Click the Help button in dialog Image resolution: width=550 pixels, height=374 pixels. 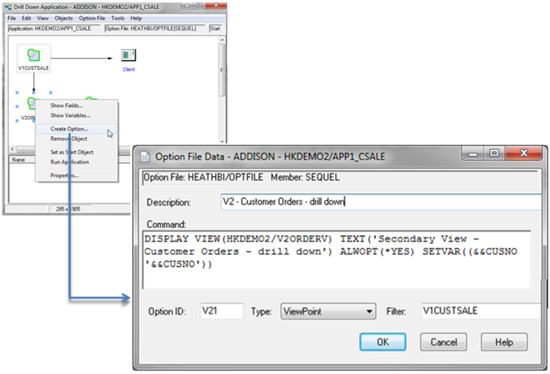(504, 342)
